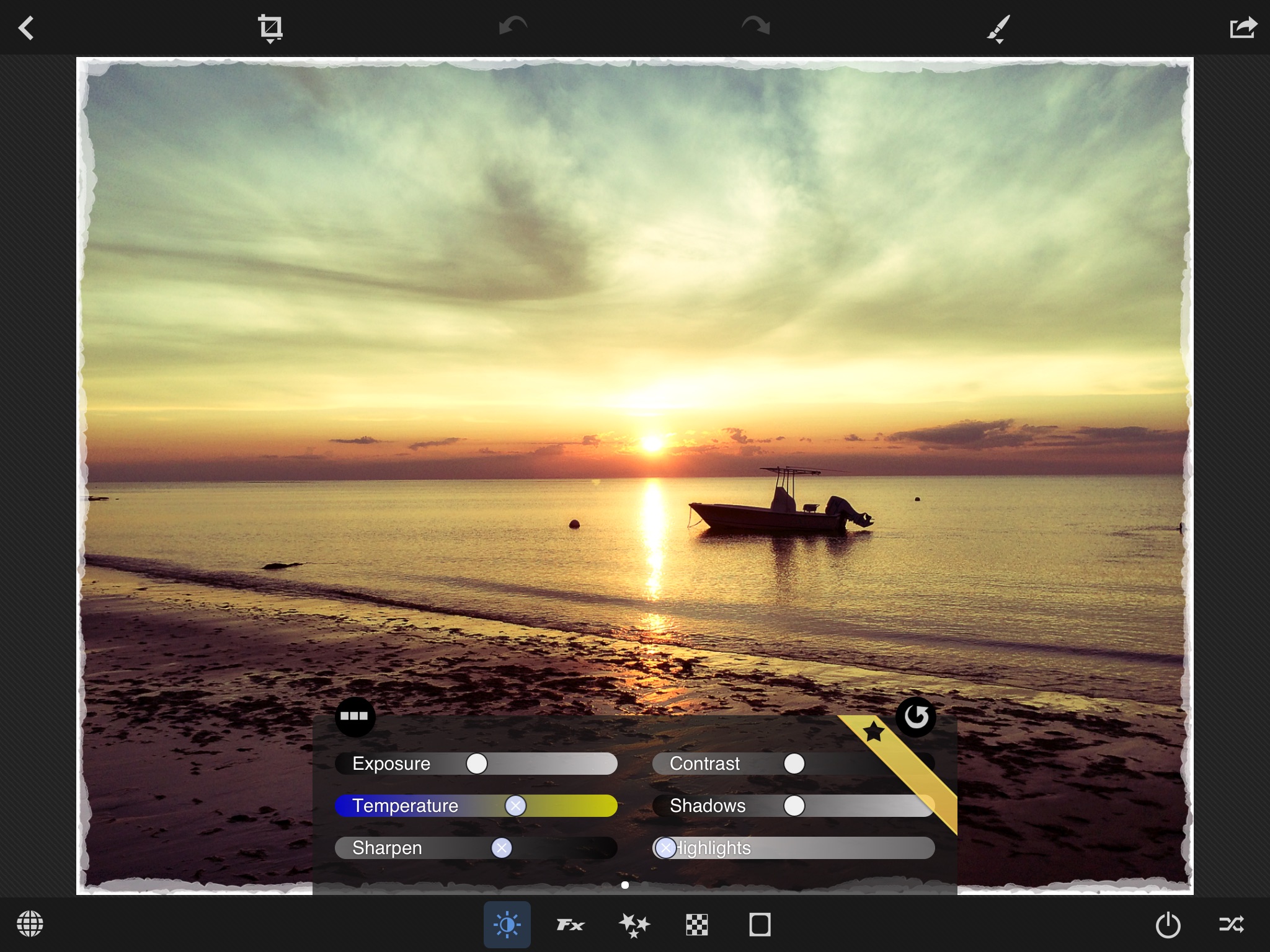Open the gold star premium ribbon

[874, 732]
